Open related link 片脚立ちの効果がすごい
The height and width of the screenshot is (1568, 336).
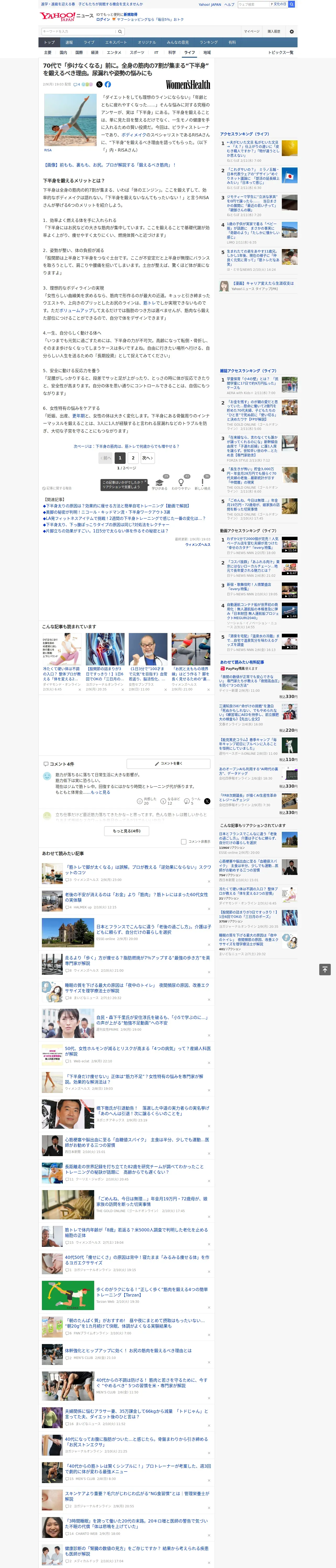(x=105, y=531)
